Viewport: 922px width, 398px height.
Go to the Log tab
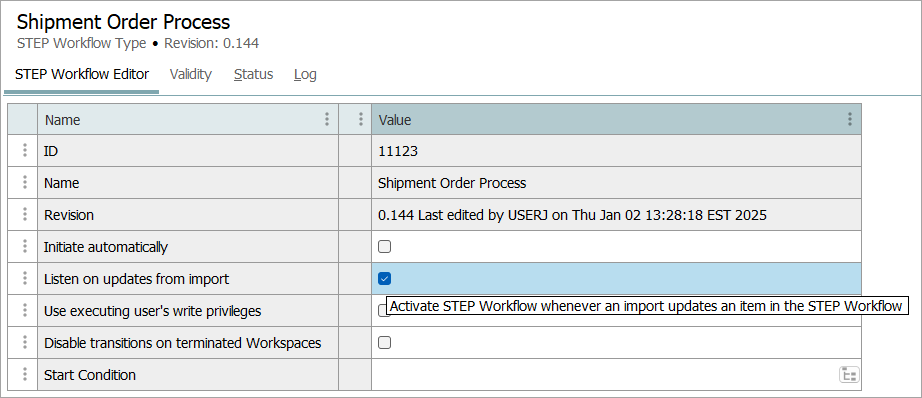coord(305,75)
